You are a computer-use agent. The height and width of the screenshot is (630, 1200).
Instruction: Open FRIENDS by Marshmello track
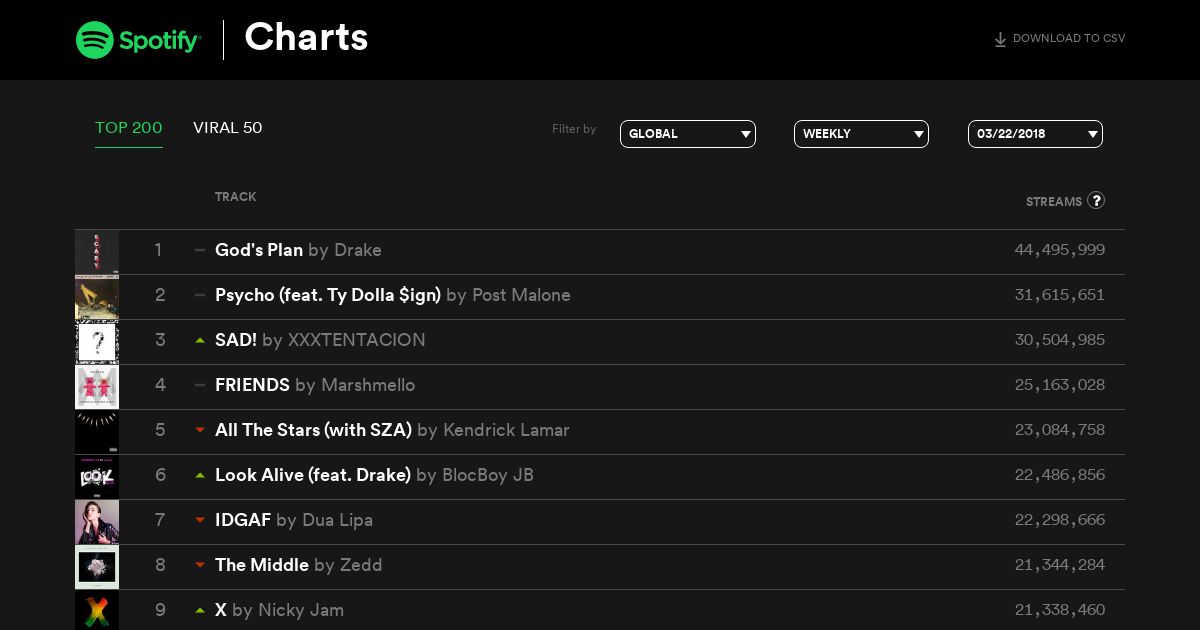315,385
